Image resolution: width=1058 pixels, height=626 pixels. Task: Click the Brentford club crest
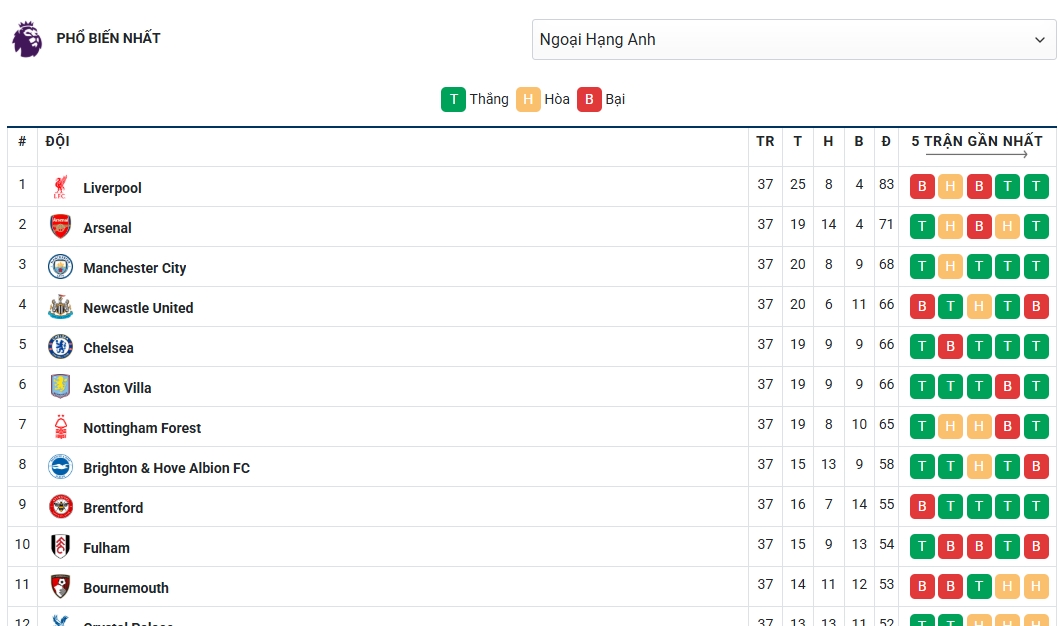point(60,507)
